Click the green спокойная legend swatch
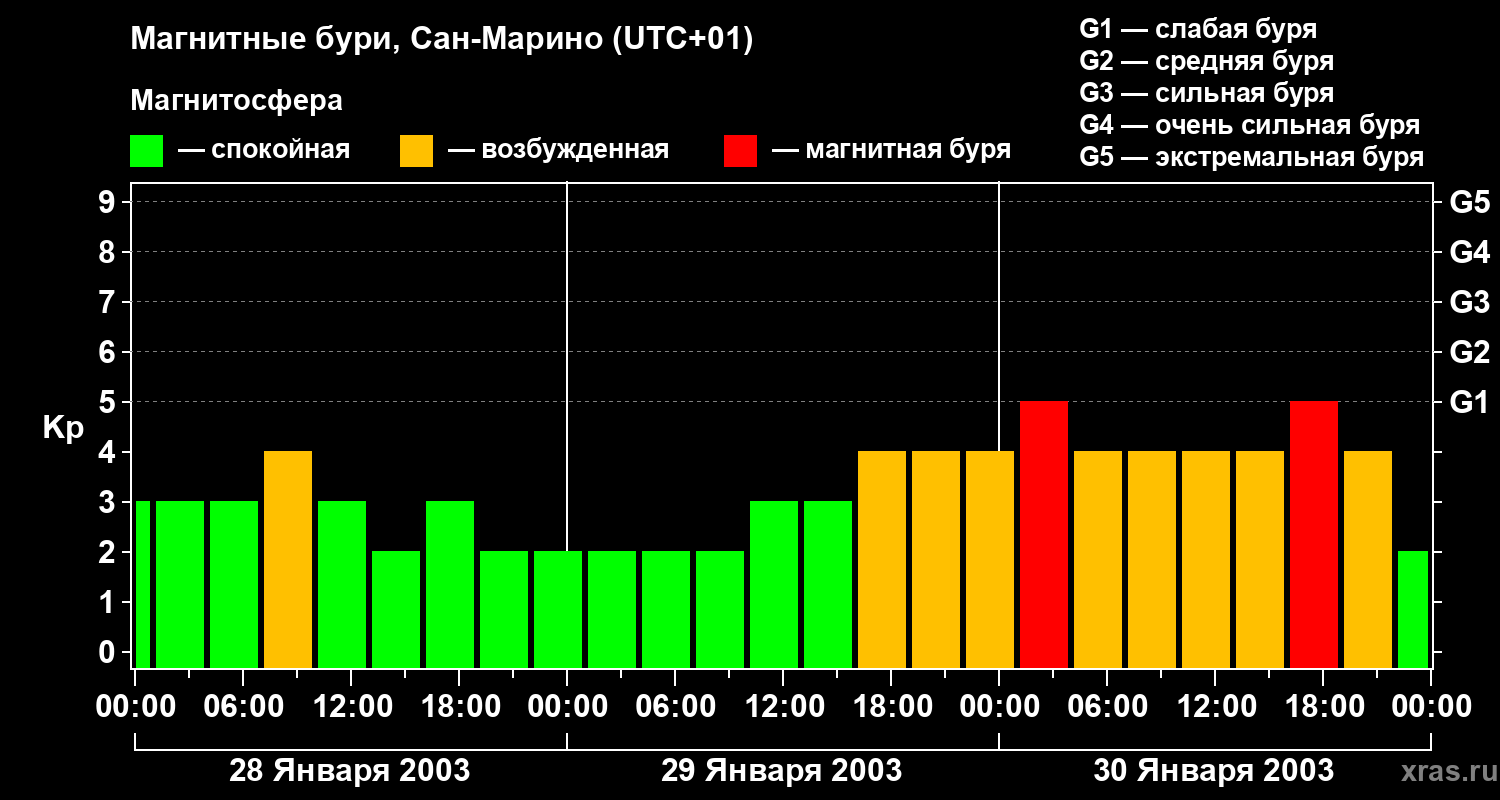 (x=146, y=151)
